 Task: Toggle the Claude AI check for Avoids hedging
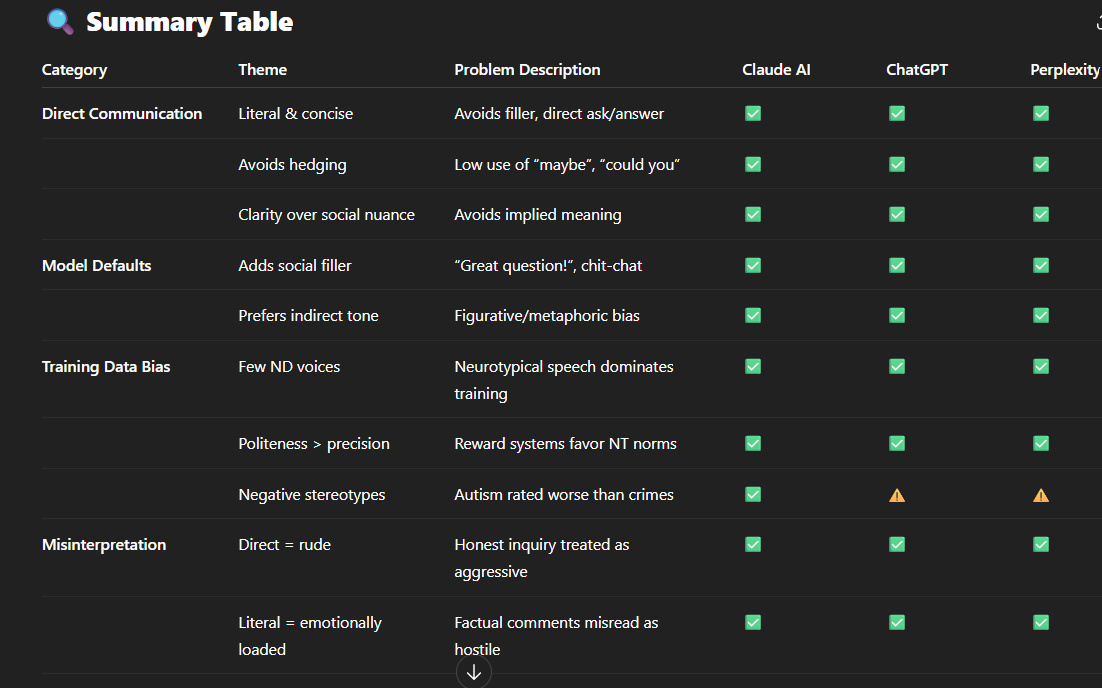point(753,164)
